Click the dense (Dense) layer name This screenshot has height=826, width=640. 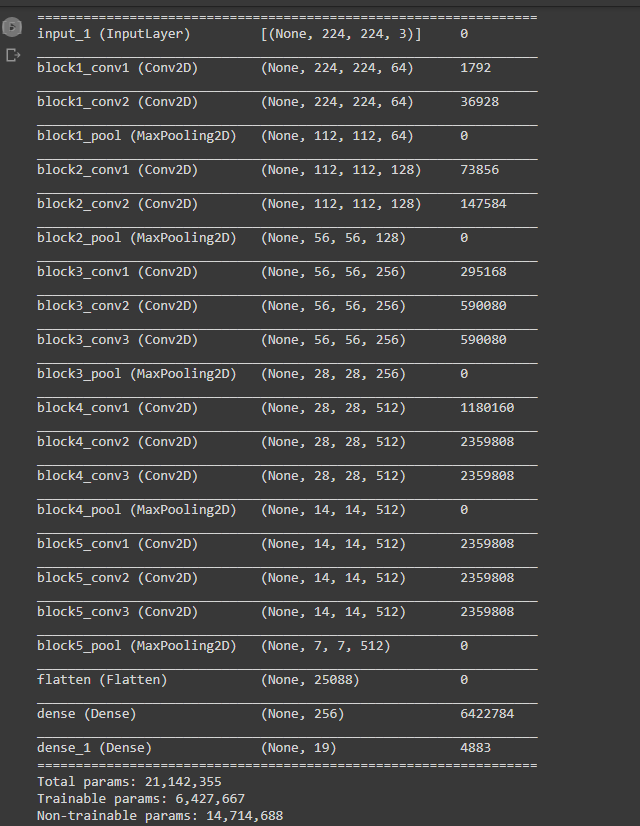(86, 714)
